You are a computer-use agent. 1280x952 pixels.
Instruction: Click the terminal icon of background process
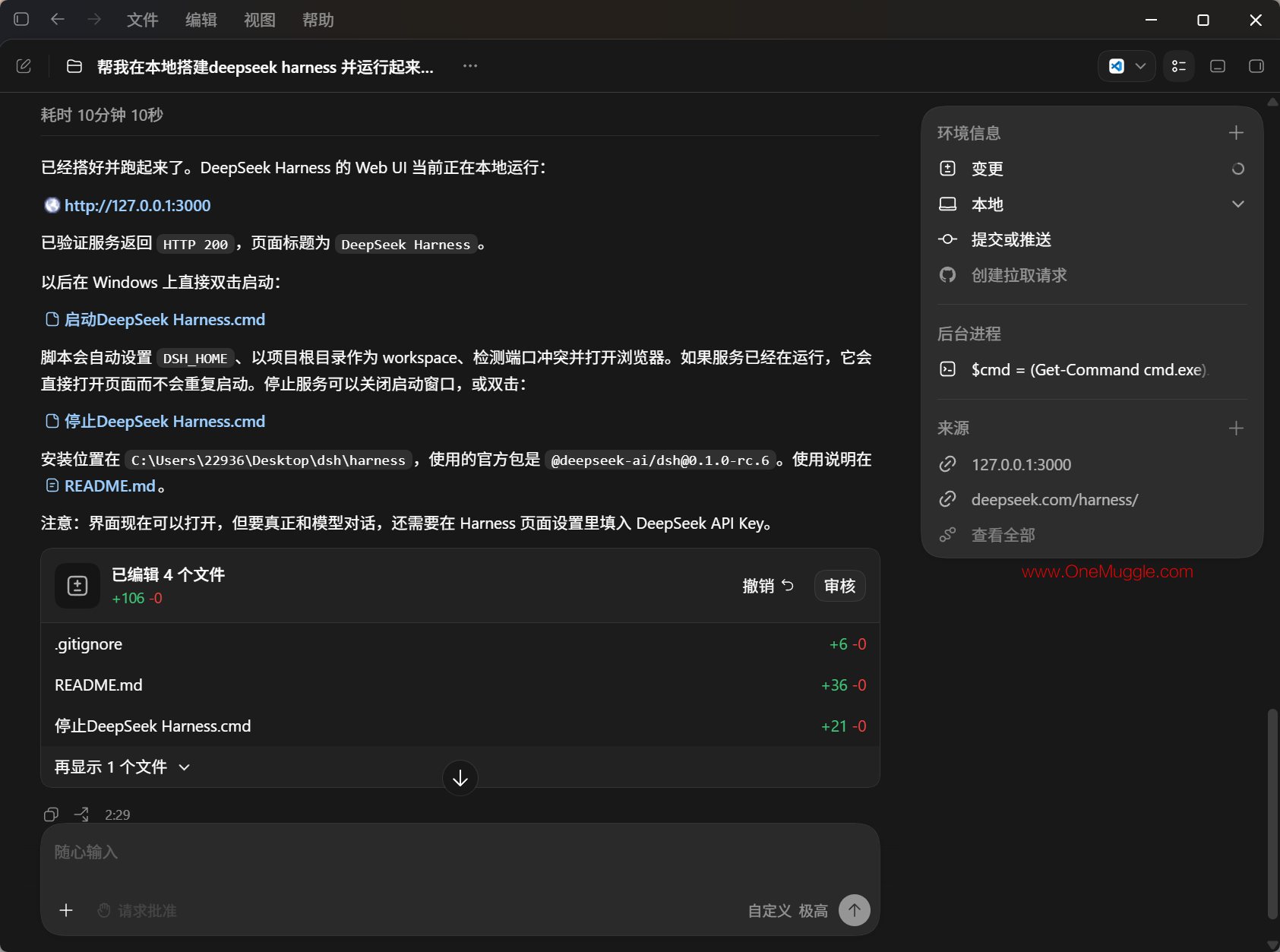(947, 369)
